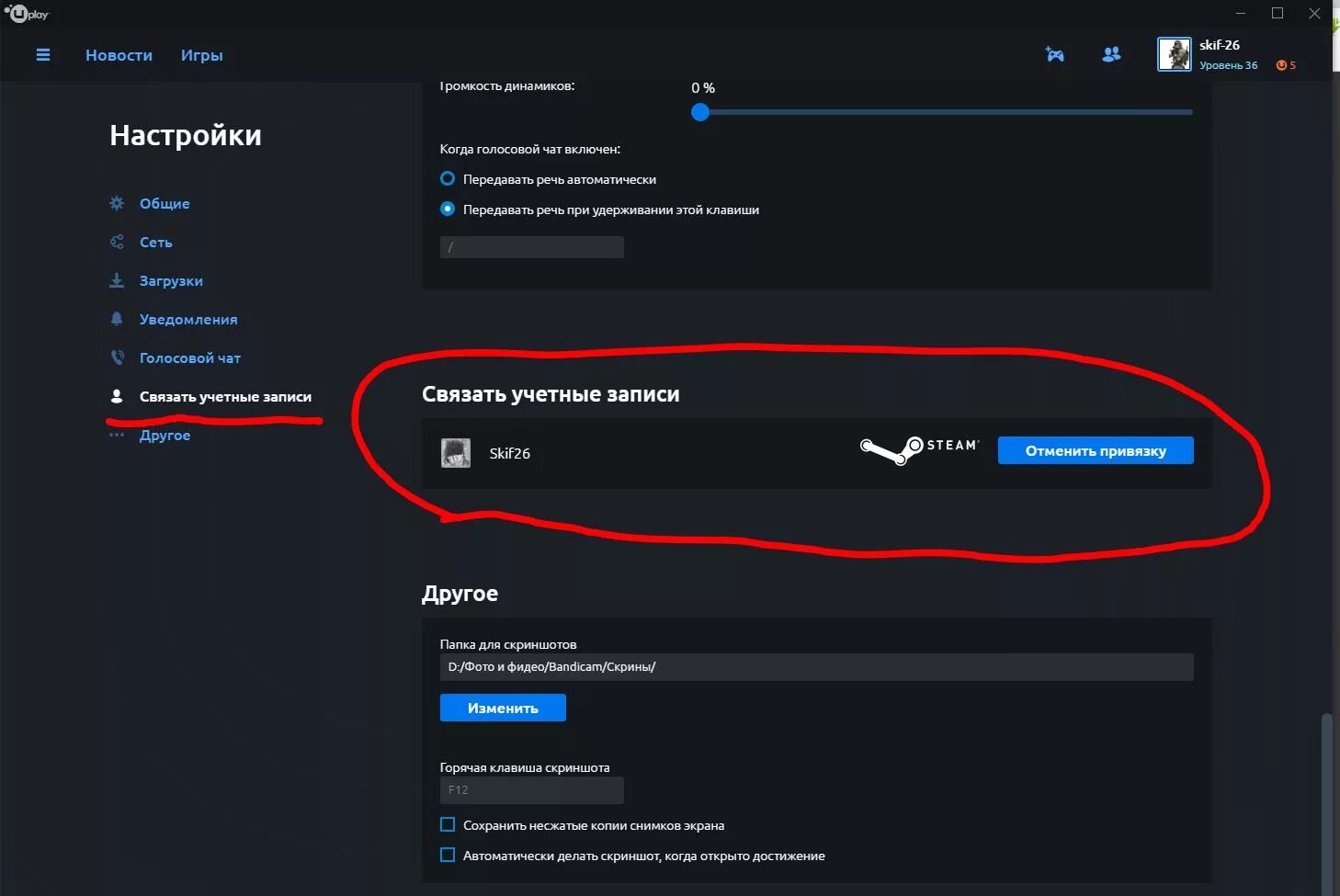Screen dimensions: 1340x896
Task: Maximize the Uplay window
Action: [x=1278, y=13]
